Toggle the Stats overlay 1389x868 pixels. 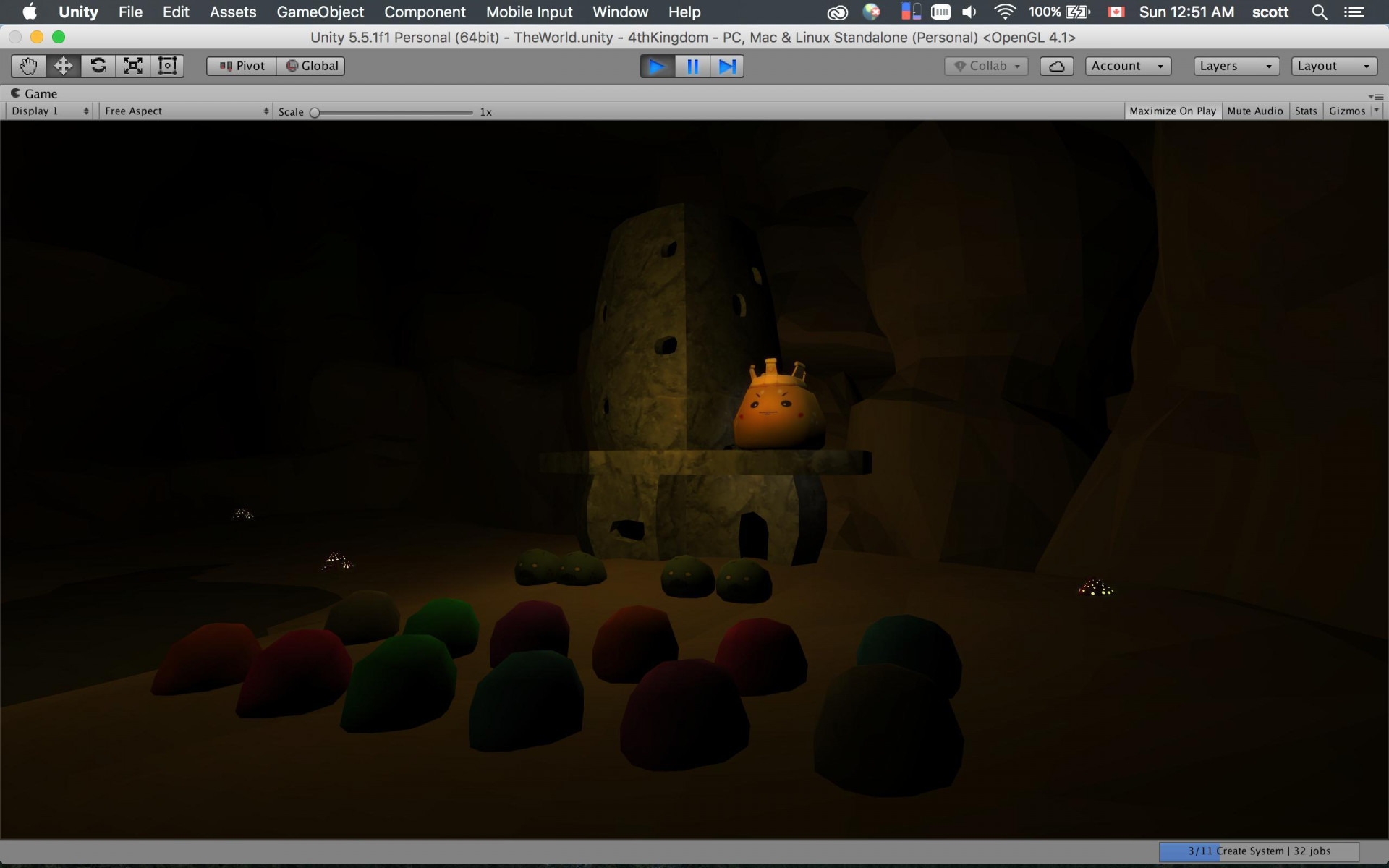(1306, 111)
